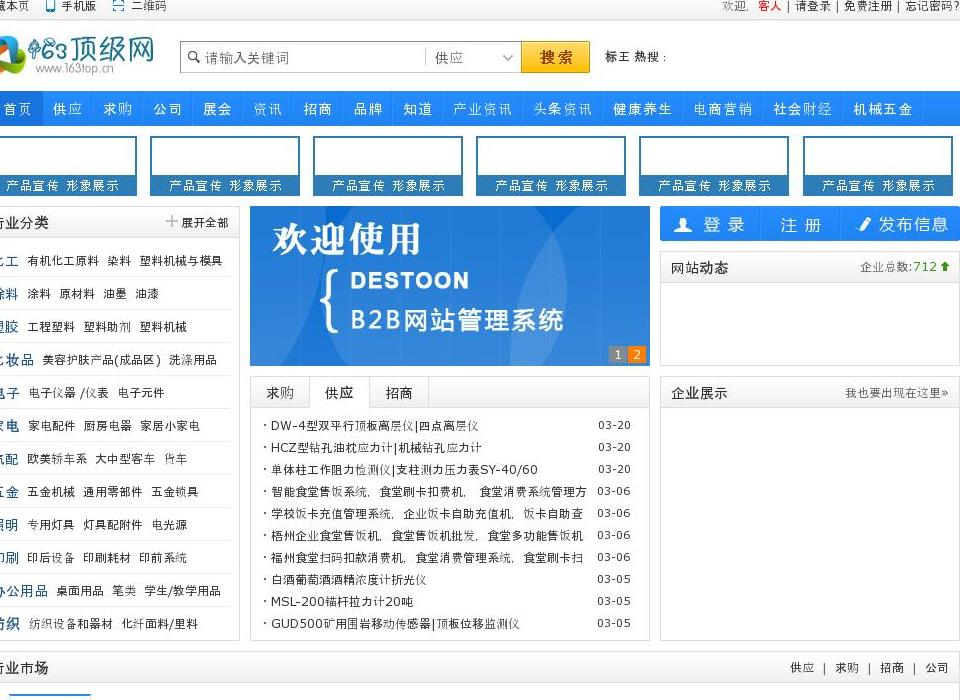
Task: Open 展会 in the navigation bar
Action: (x=217, y=109)
